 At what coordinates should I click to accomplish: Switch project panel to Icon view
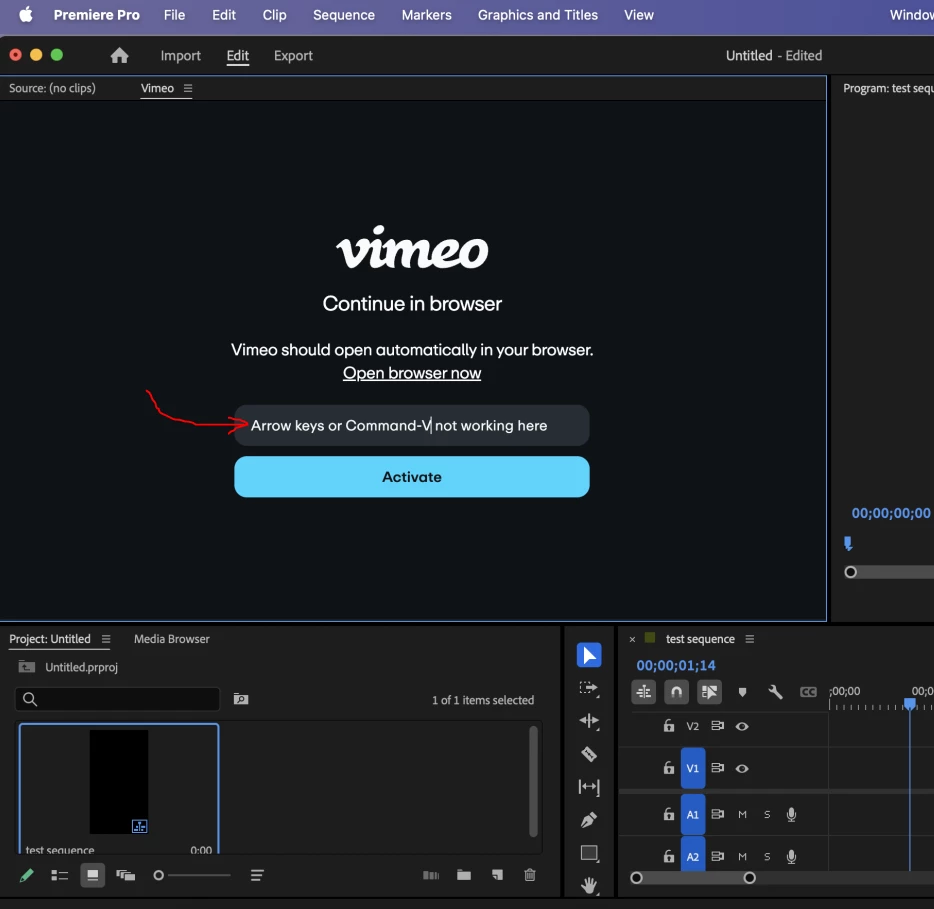92,875
